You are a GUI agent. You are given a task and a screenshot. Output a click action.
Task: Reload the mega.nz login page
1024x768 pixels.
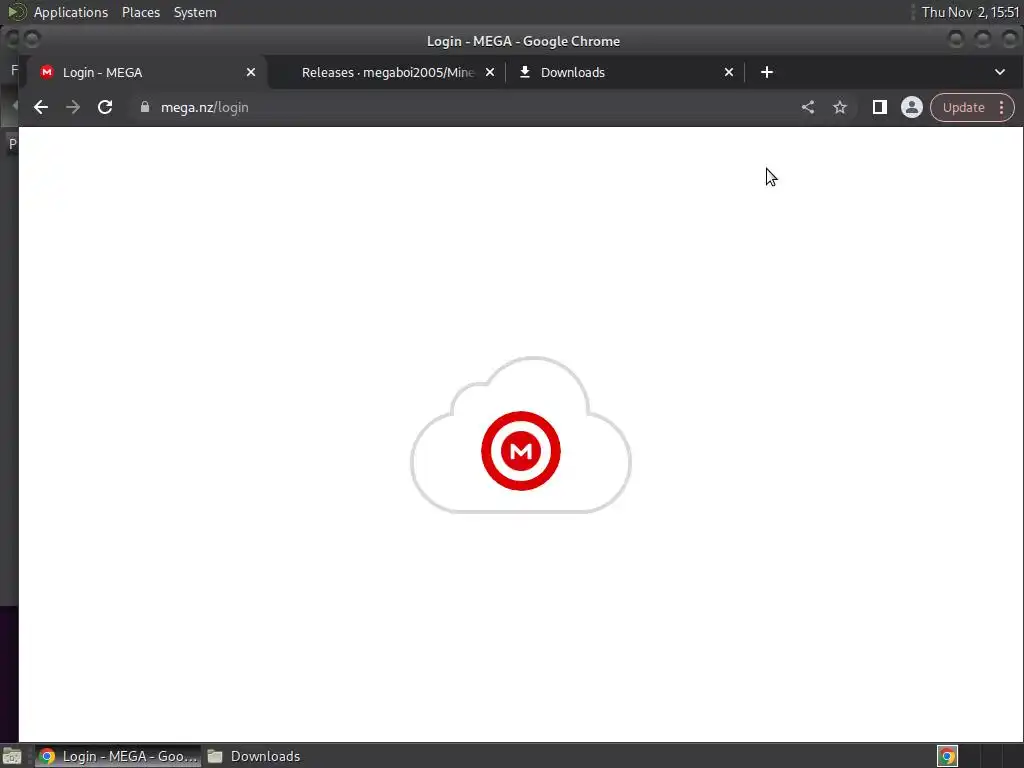point(104,107)
